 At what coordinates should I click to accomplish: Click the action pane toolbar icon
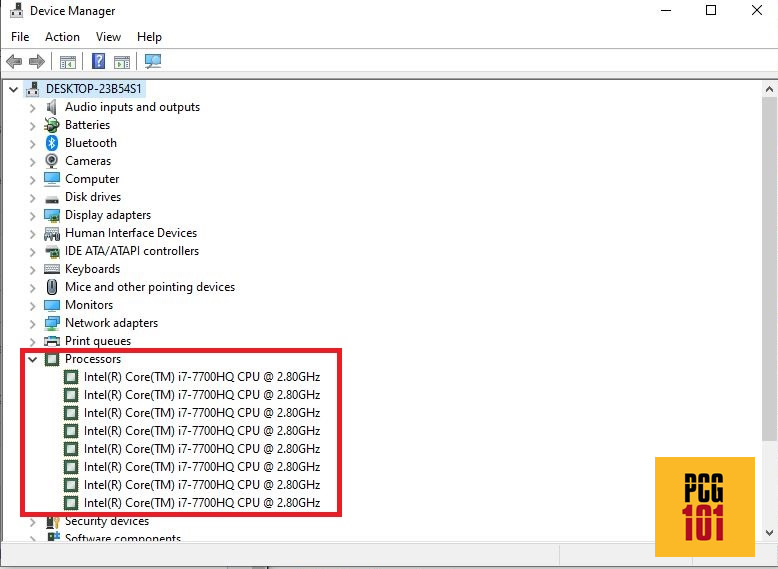pos(122,62)
